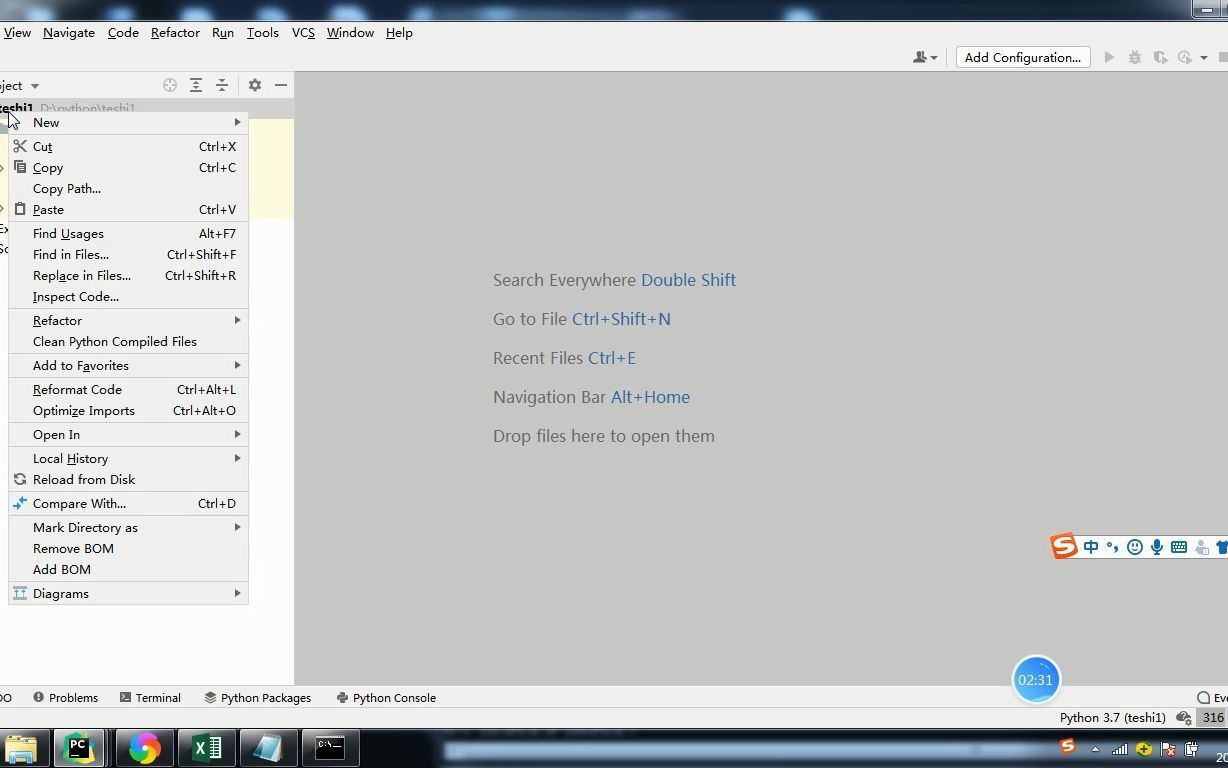Open the Run menu in menu bar
This screenshot has height=768, width=1228.
pyautogui.click(x=223, y=32)
